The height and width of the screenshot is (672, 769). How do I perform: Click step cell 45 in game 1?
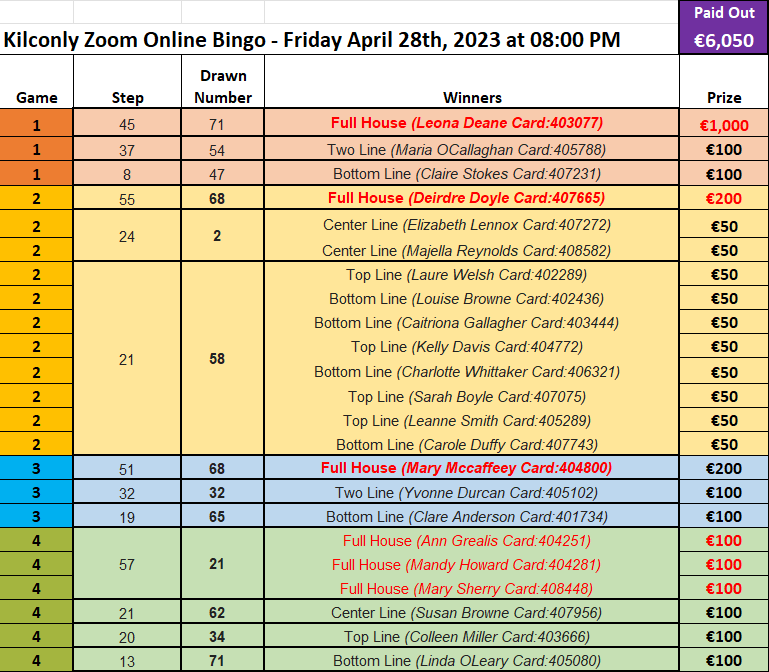click(128, 123)
